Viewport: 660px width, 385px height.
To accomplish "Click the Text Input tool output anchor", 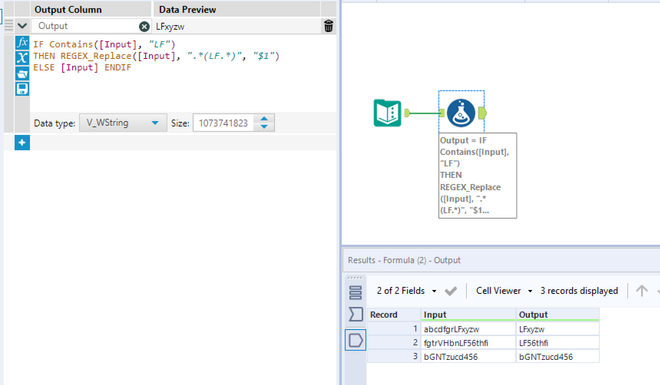I will tap(407, 113).
